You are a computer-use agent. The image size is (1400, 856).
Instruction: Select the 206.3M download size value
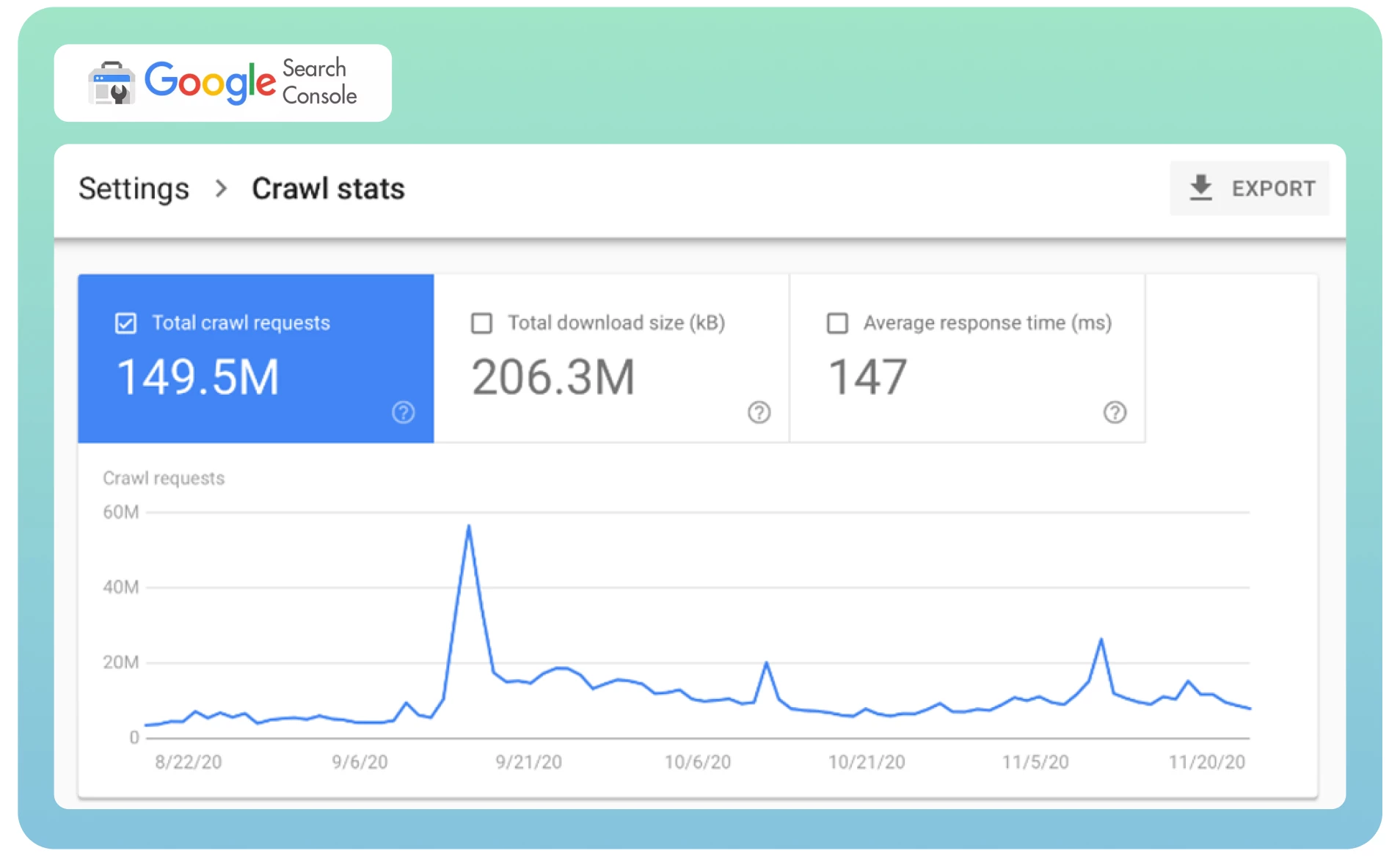click(x=553, y=377)
